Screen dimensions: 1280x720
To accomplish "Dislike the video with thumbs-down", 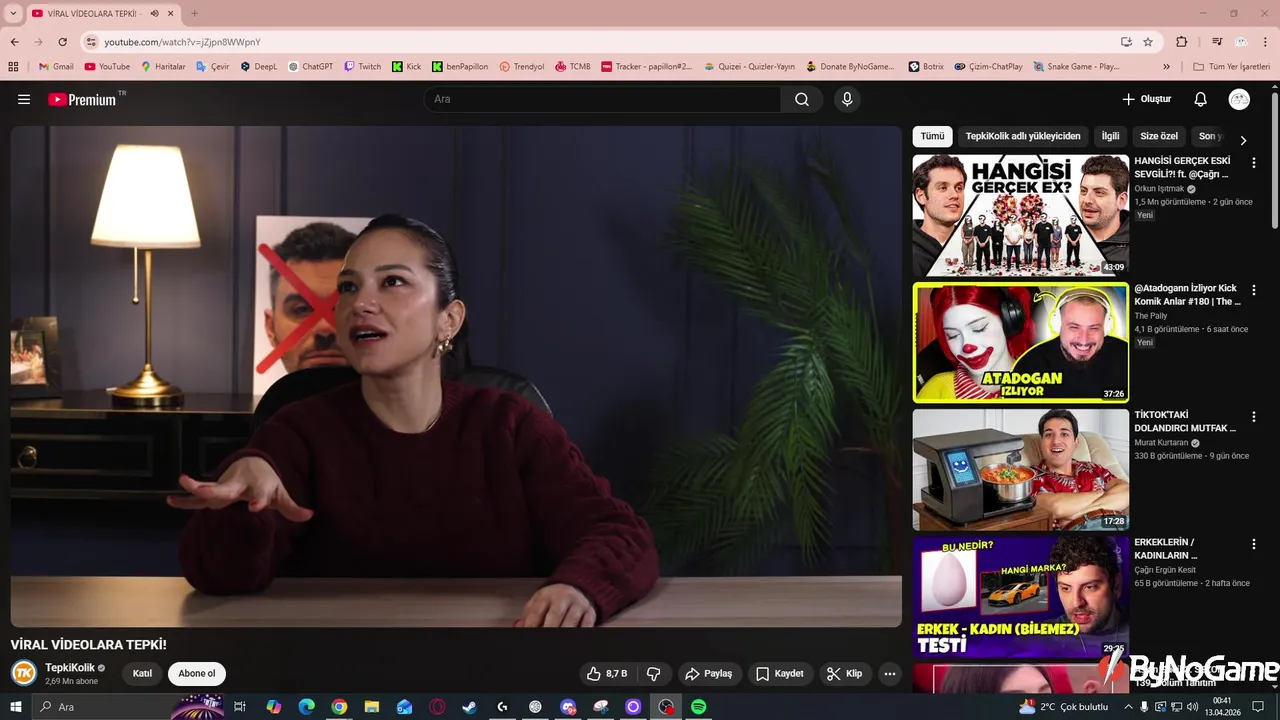I will (654, 674).
